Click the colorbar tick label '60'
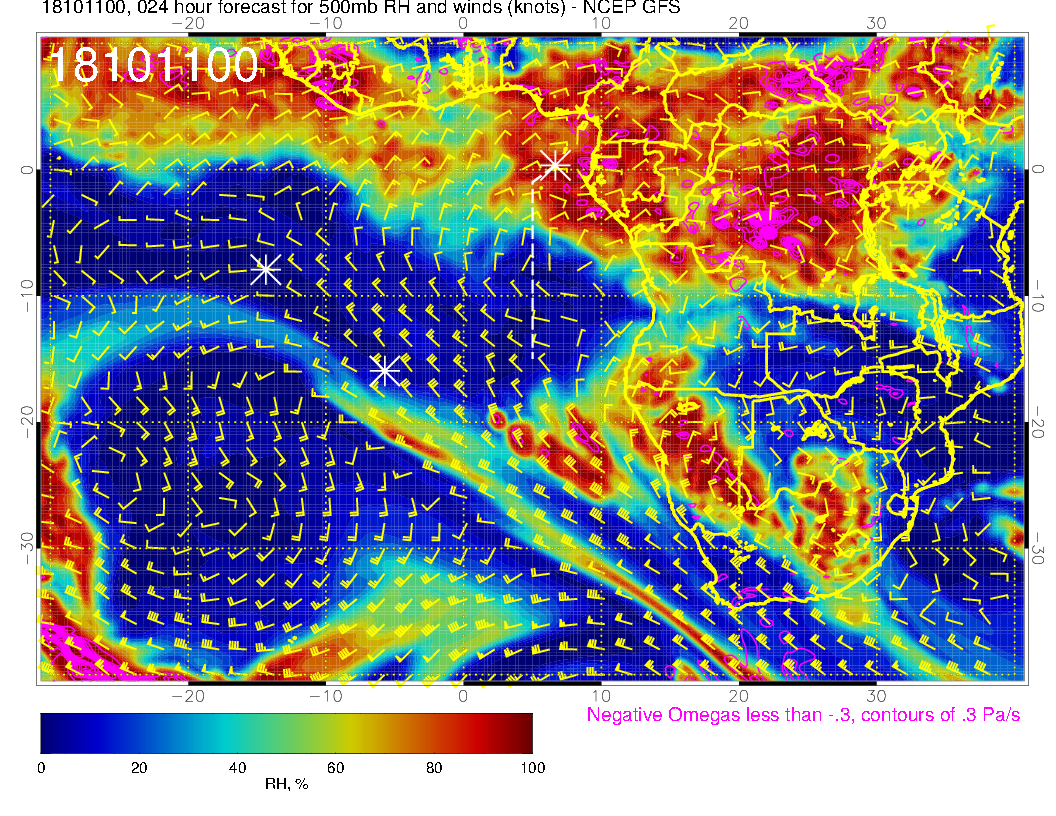1056x816 pixels. (335, 768)
